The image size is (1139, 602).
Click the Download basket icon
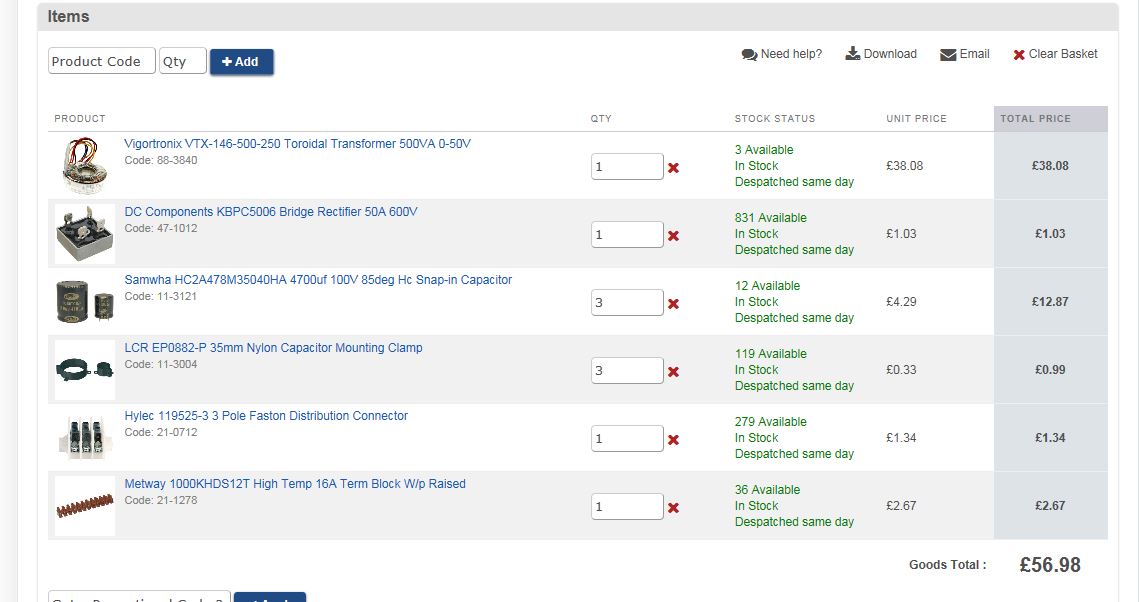coord(853,54)
